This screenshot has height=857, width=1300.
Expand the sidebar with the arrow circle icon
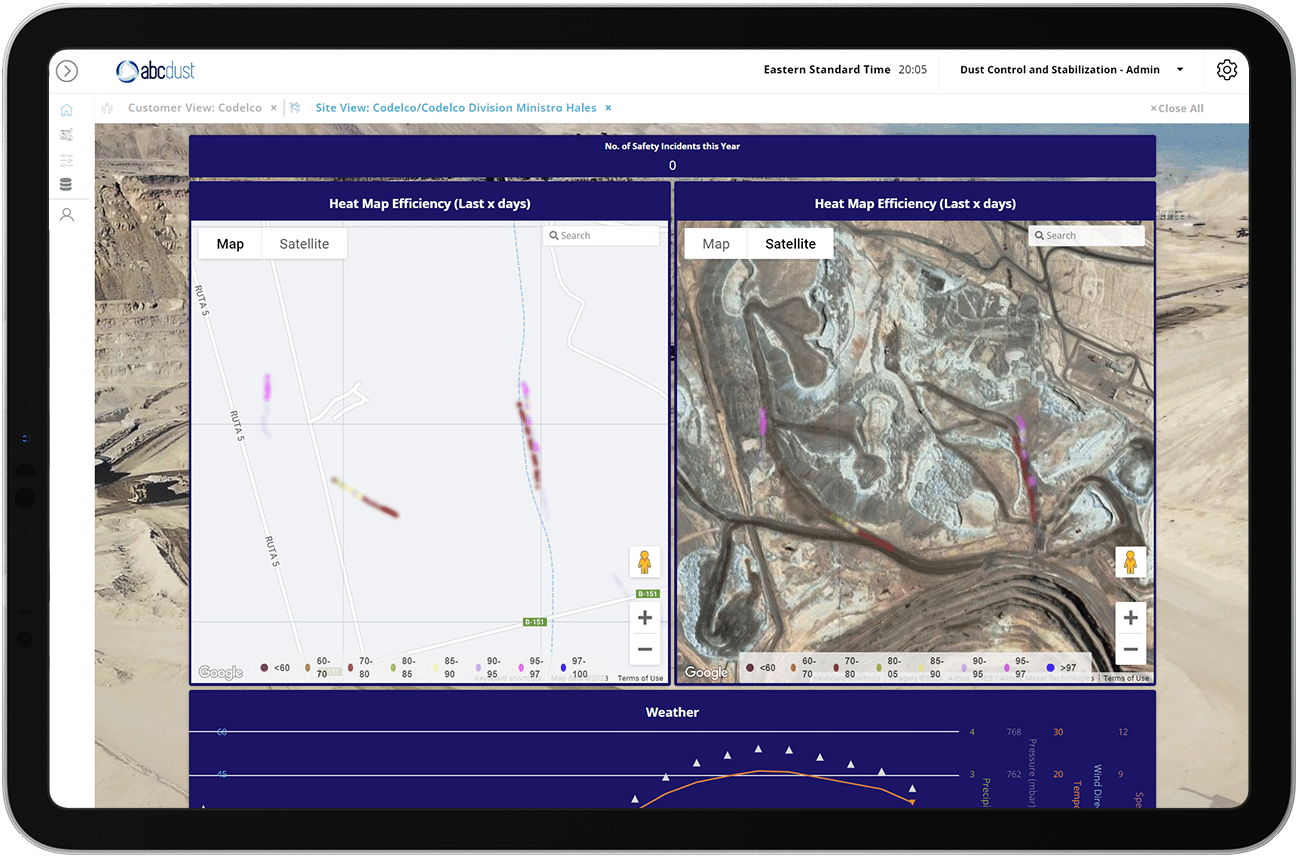[67, 71]
